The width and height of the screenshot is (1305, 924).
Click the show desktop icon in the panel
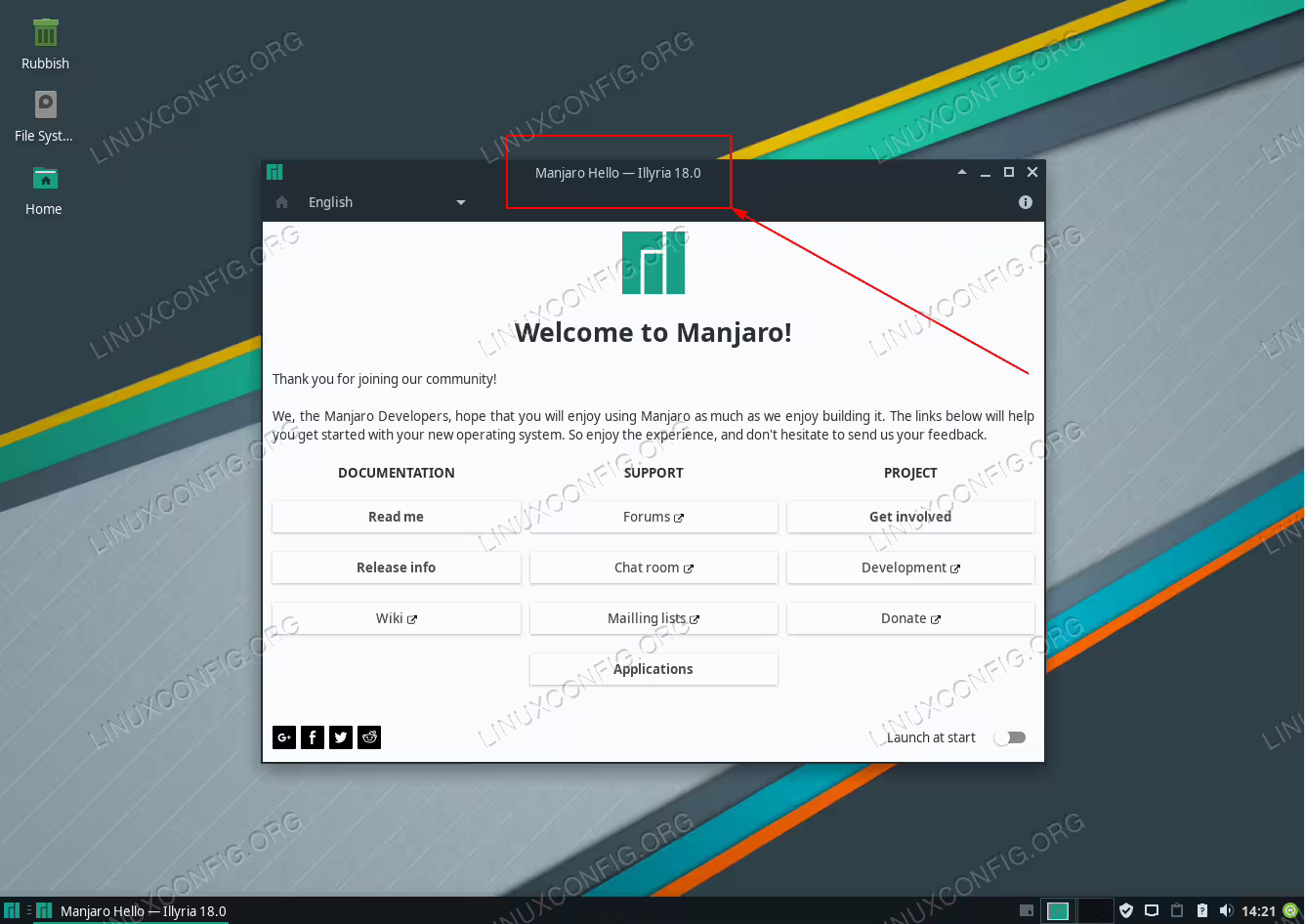1027,910
